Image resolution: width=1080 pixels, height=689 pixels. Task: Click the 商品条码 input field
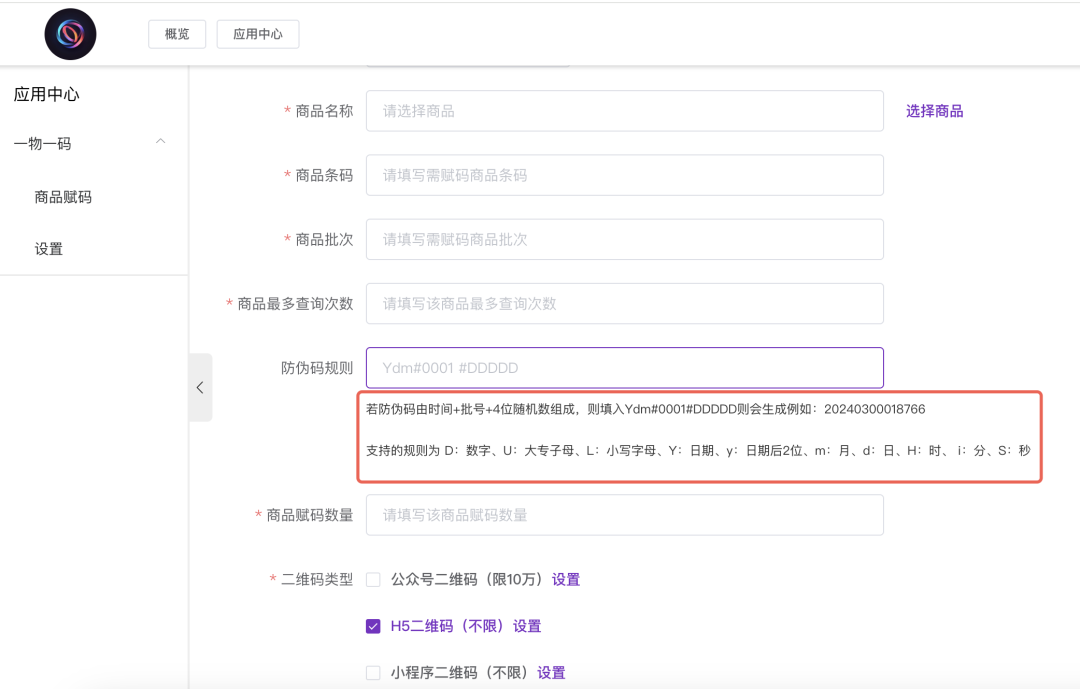(624, 175)
